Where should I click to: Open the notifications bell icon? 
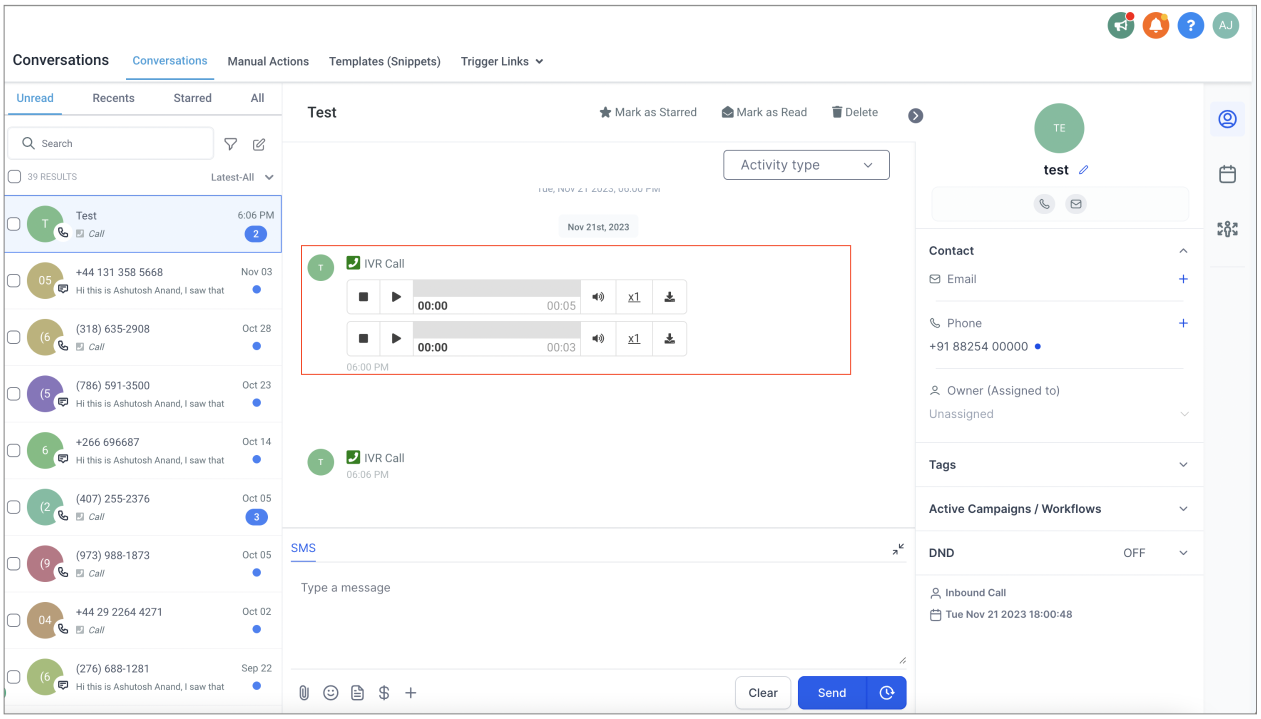1155,26
